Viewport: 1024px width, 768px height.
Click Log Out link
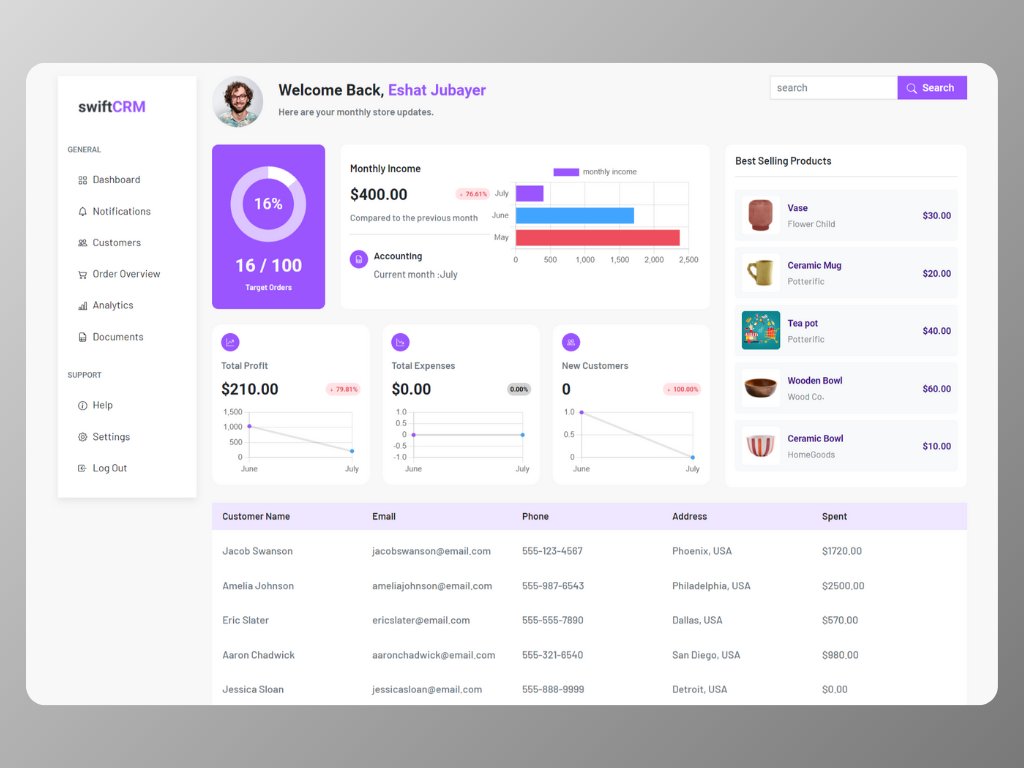tap(110, 468)
